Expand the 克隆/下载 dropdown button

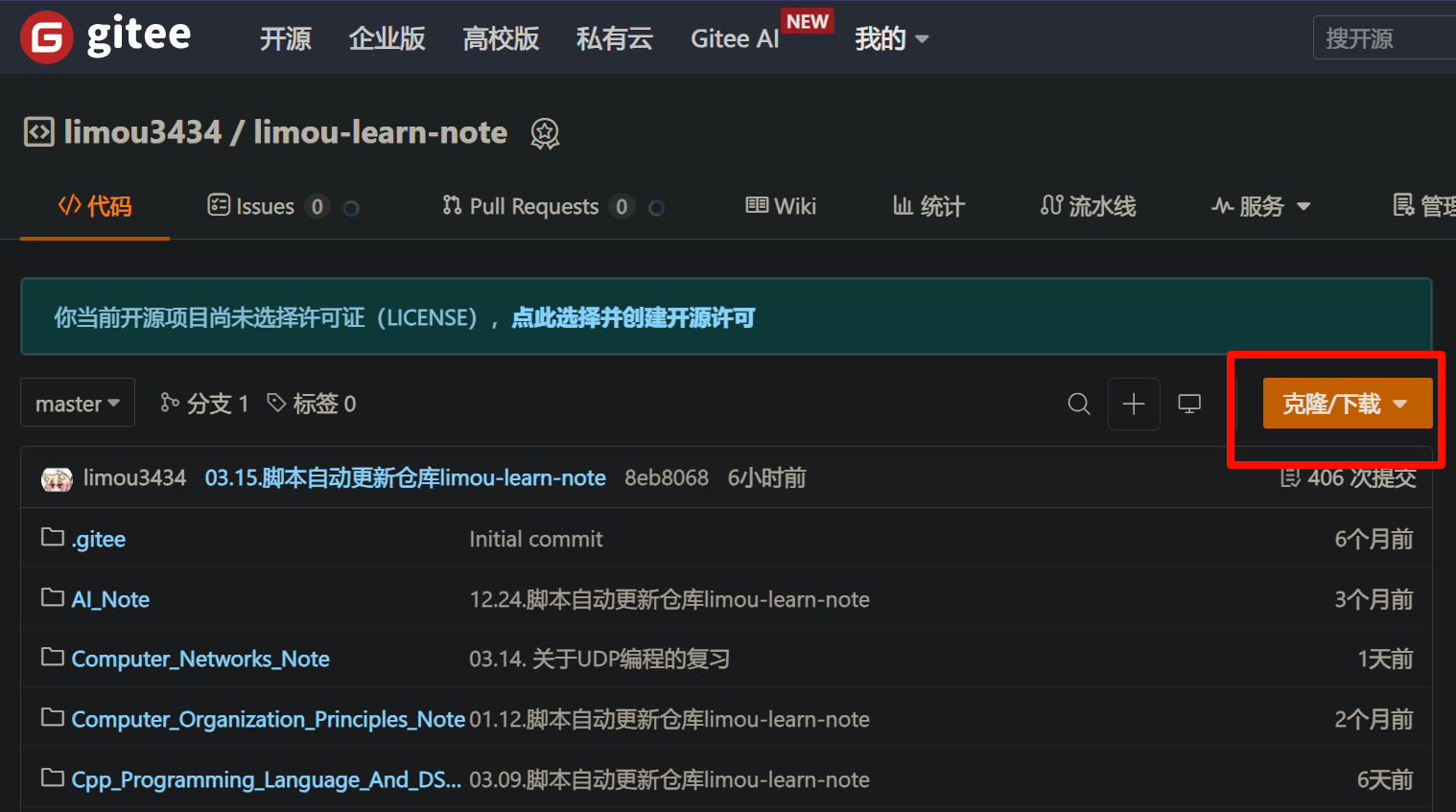tap(1347, 404)
